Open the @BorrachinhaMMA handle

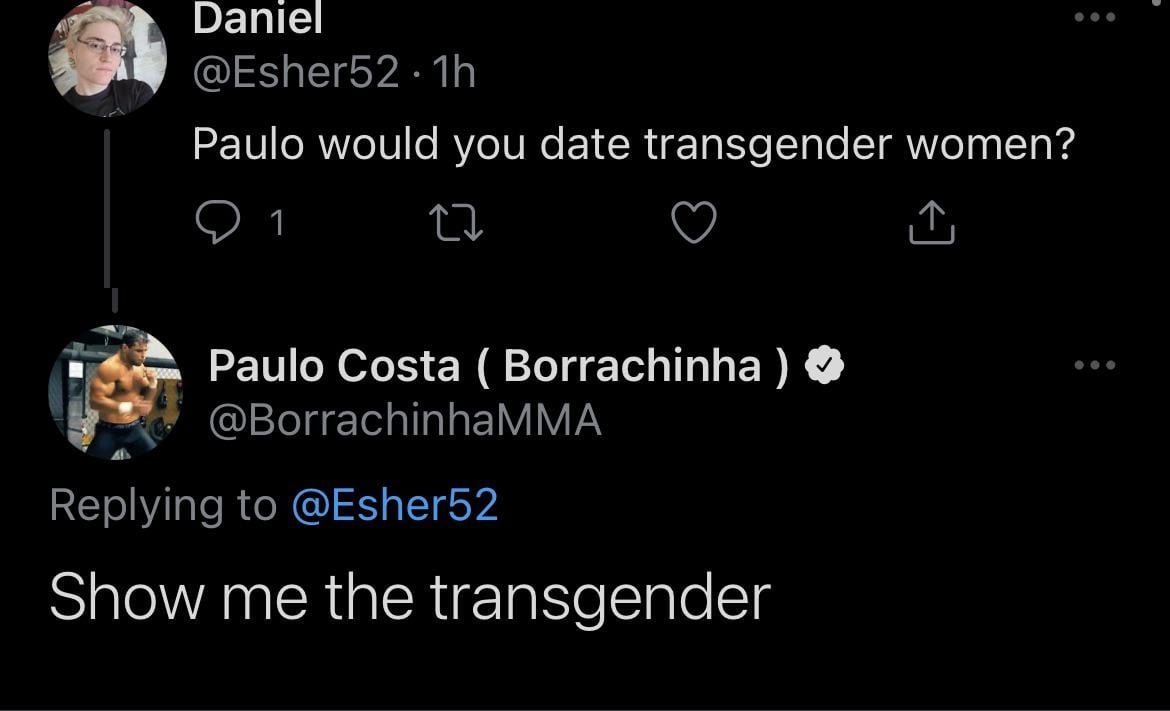[405, 420]
